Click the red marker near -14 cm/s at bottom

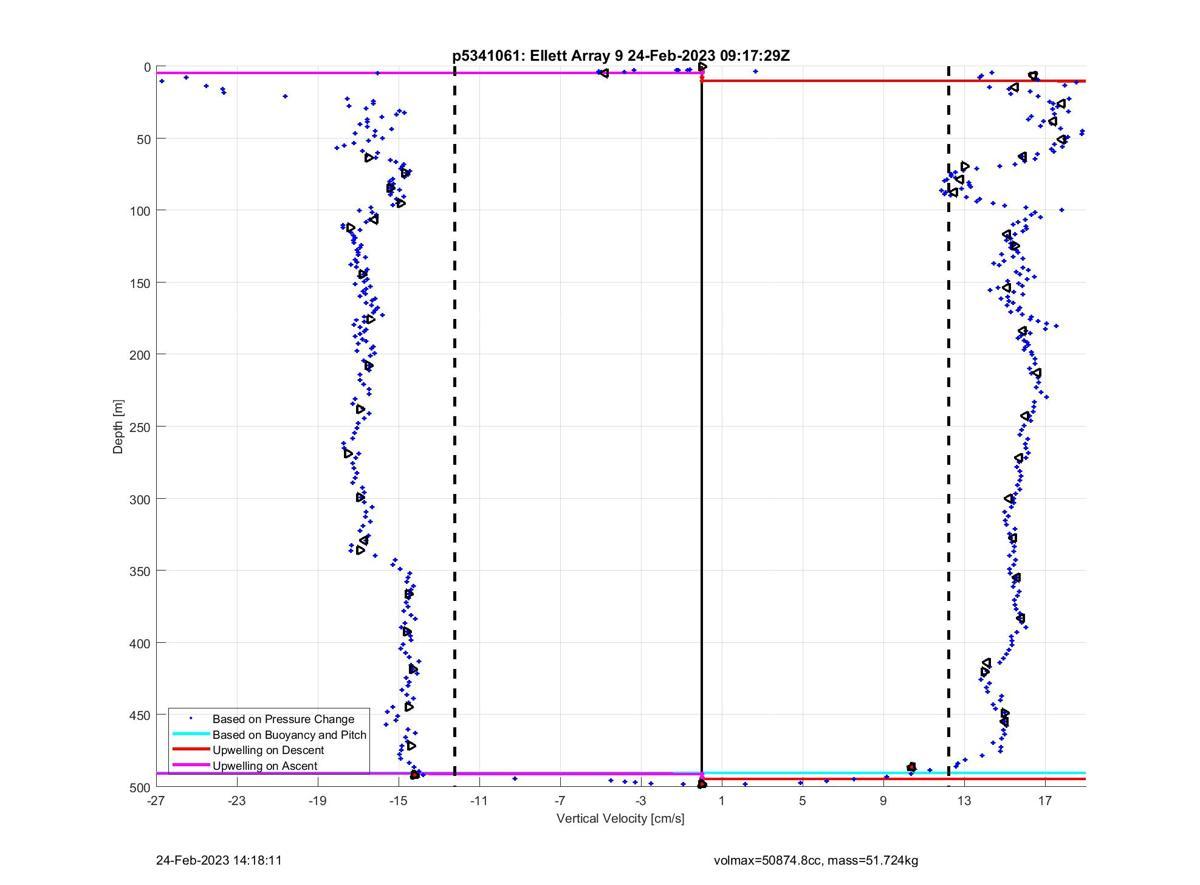tap(415, 774)
